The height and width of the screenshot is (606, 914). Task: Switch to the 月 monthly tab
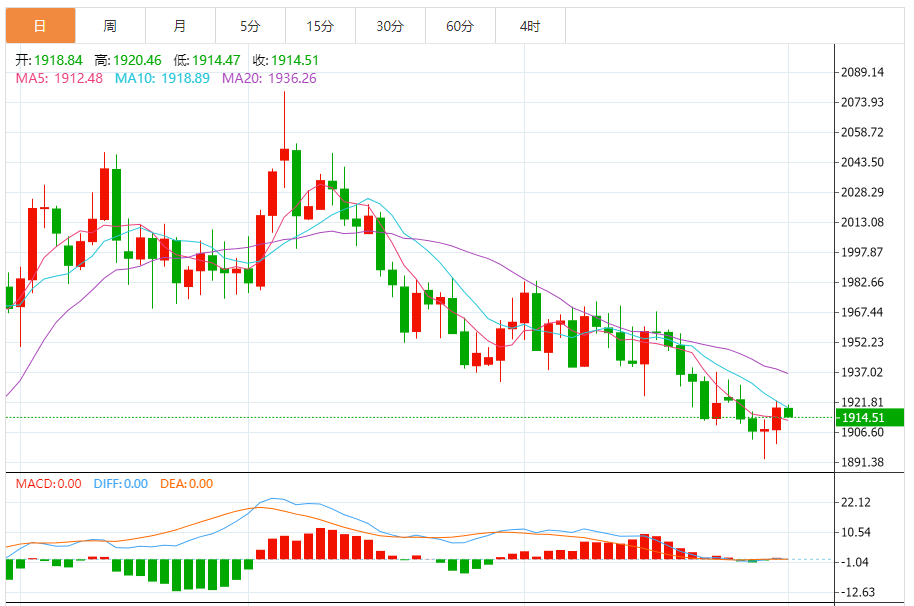(180, 26)
